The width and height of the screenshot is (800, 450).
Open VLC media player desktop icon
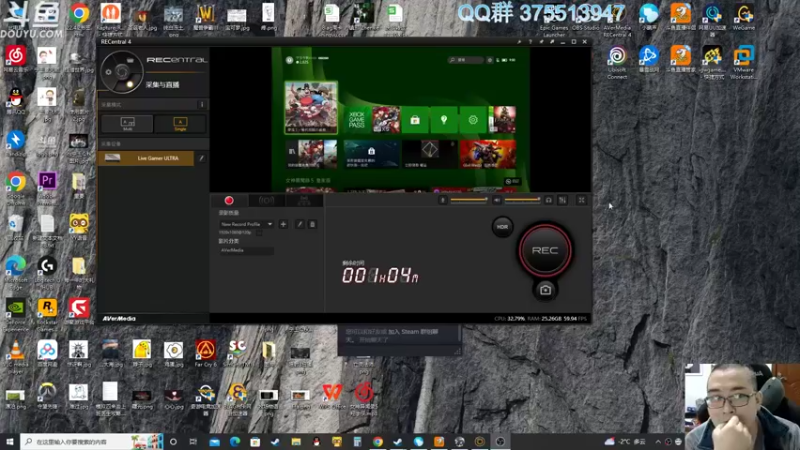(15, 357)
